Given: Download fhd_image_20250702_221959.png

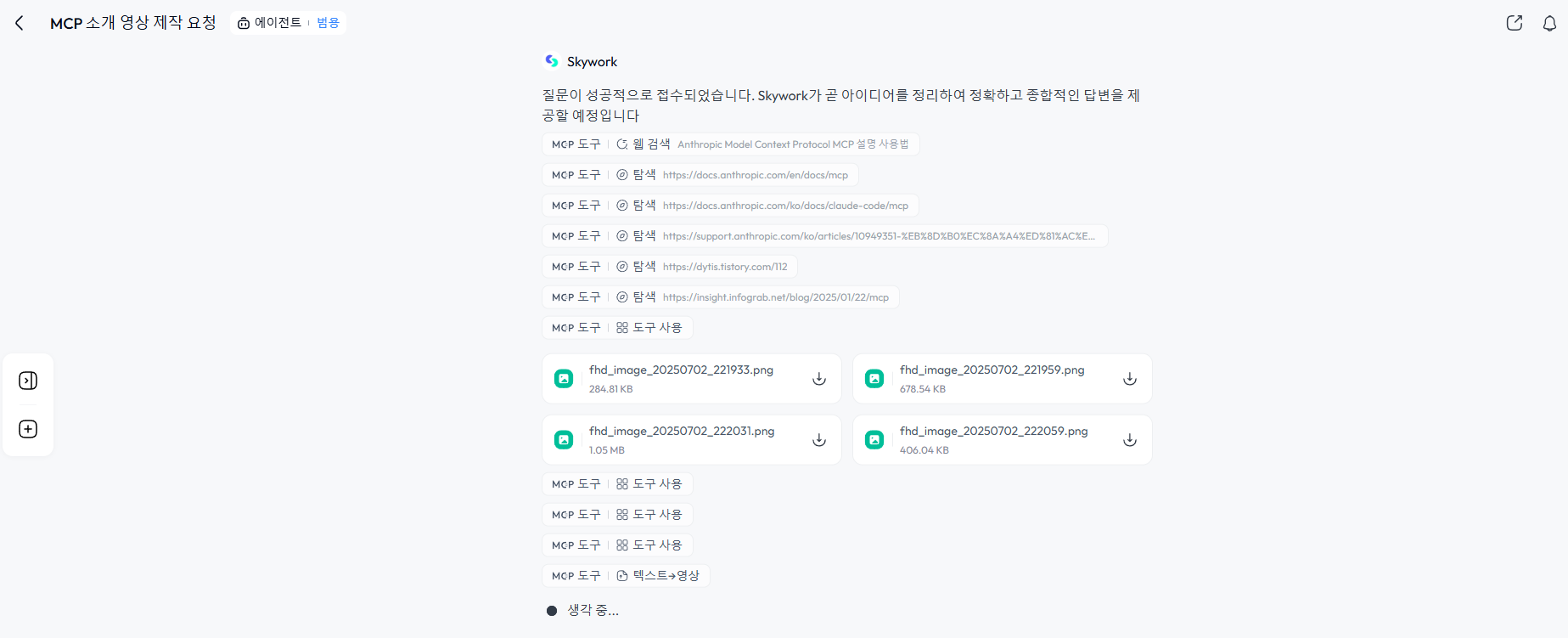Looking at the screenshot, I should tap(1130, 379).
